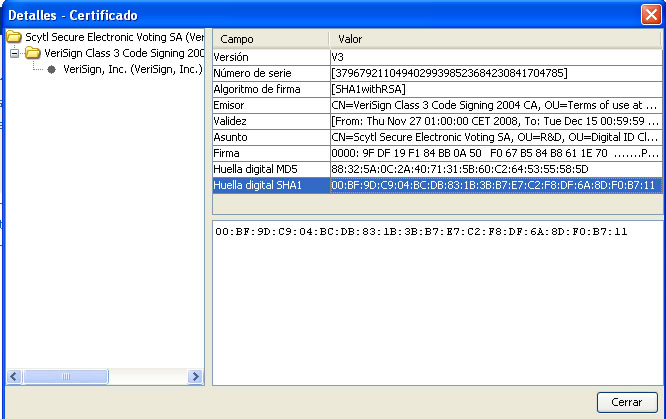This screenshot has height=419, width=666.
Task: Select the Versión field row
Action: (x=437, y=57)
